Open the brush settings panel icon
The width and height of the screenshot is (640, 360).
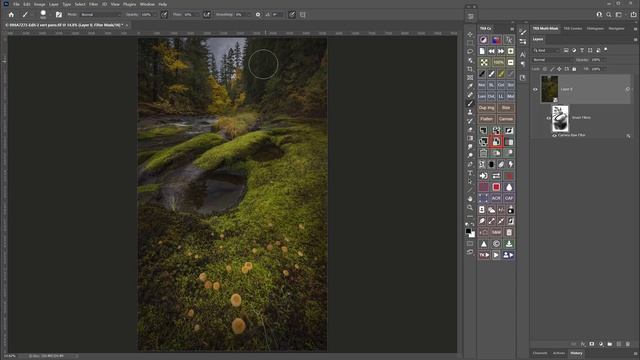[x=59, y=14]
